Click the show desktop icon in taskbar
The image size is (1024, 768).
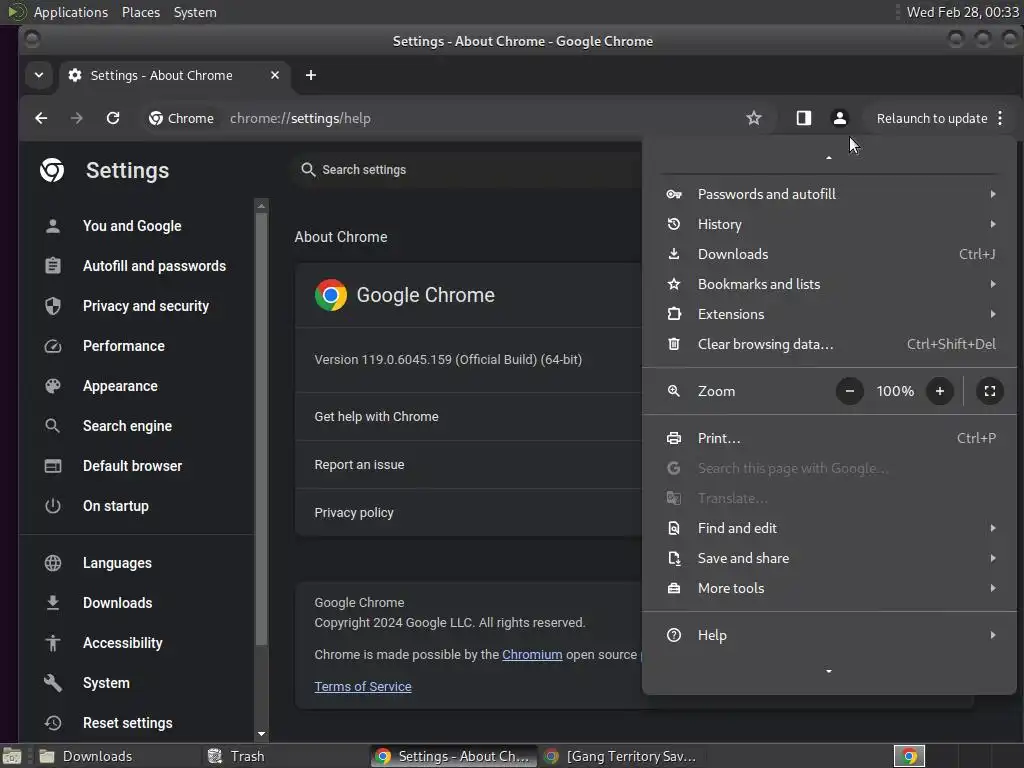(x=12, y=756)
